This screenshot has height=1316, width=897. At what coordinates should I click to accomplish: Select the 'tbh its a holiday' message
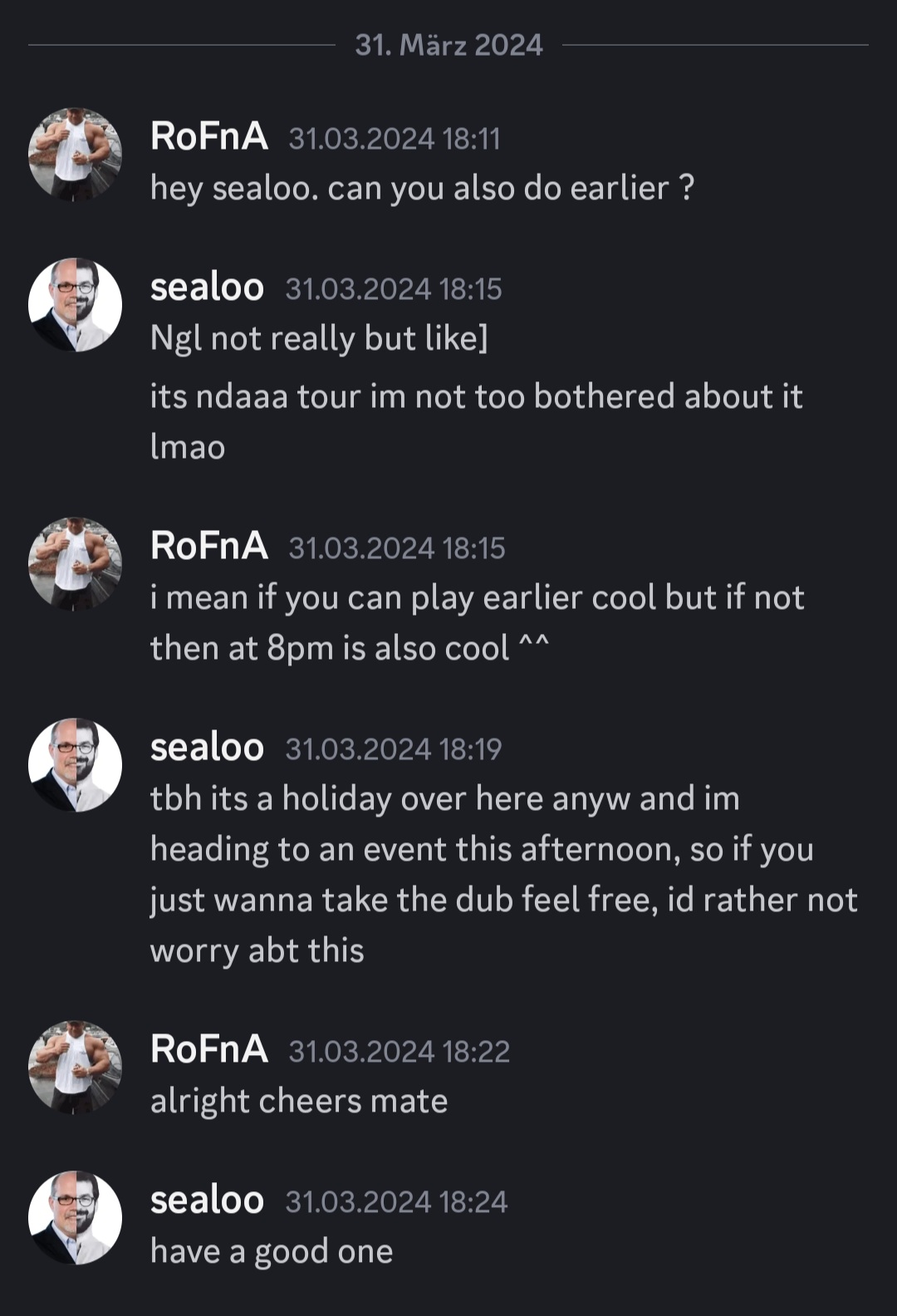click(x=503, y=875)
